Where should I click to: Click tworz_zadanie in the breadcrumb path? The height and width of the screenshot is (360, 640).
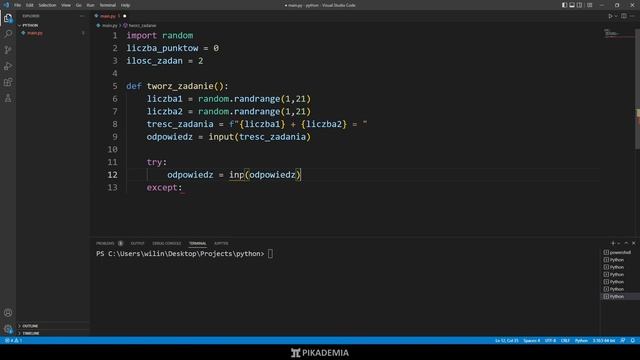pyautogui.click(x=142, y=25)
